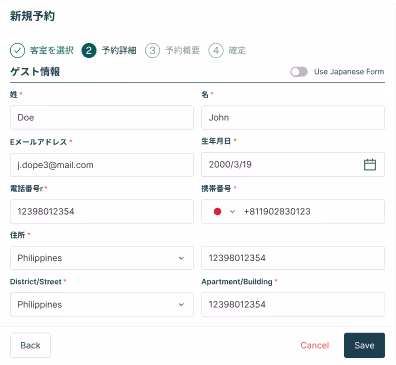Open the District/Street dropdown showing Philippines

(x=102, y=304)
